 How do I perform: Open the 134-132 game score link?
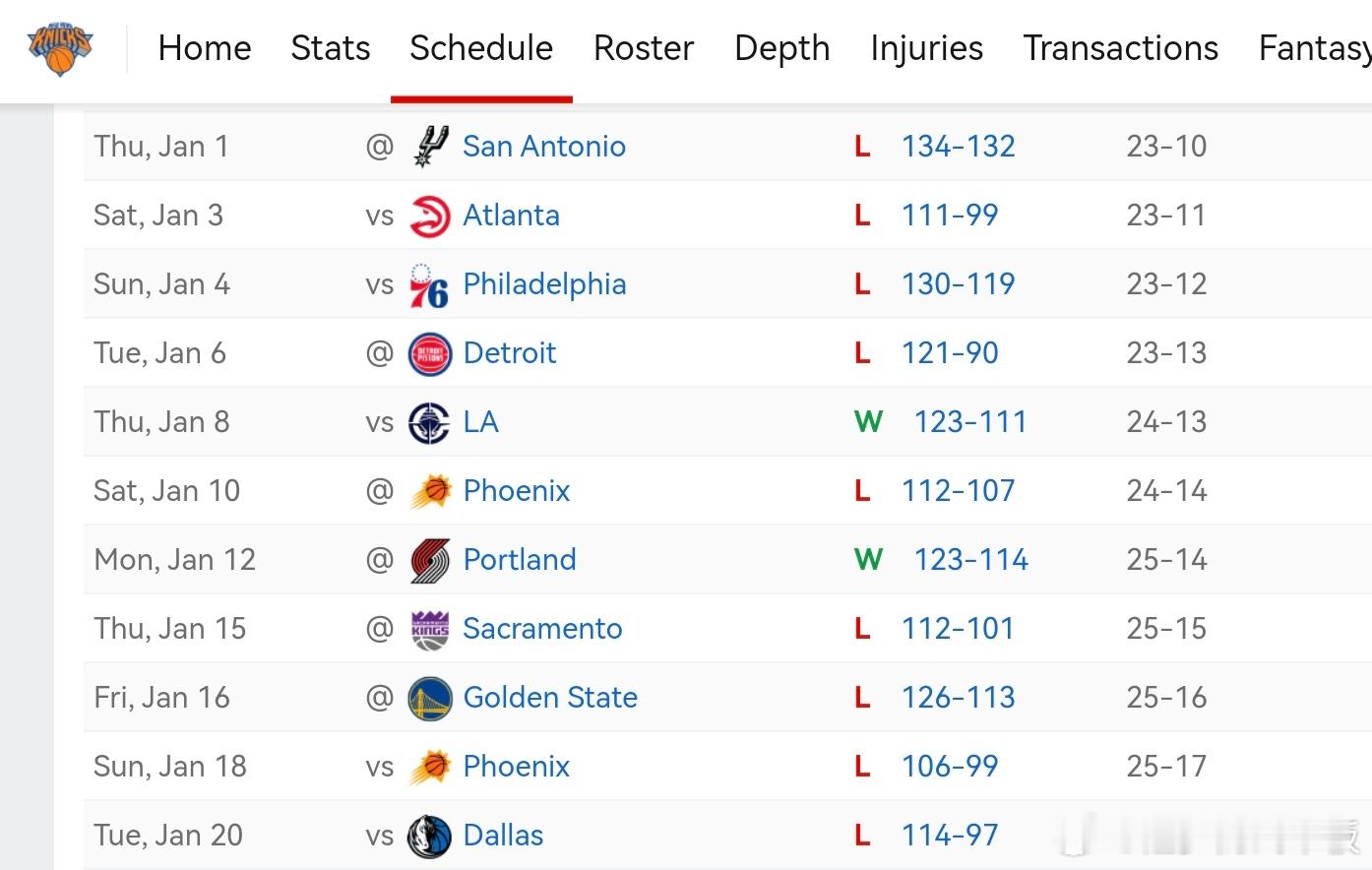[x=958, y=147]
